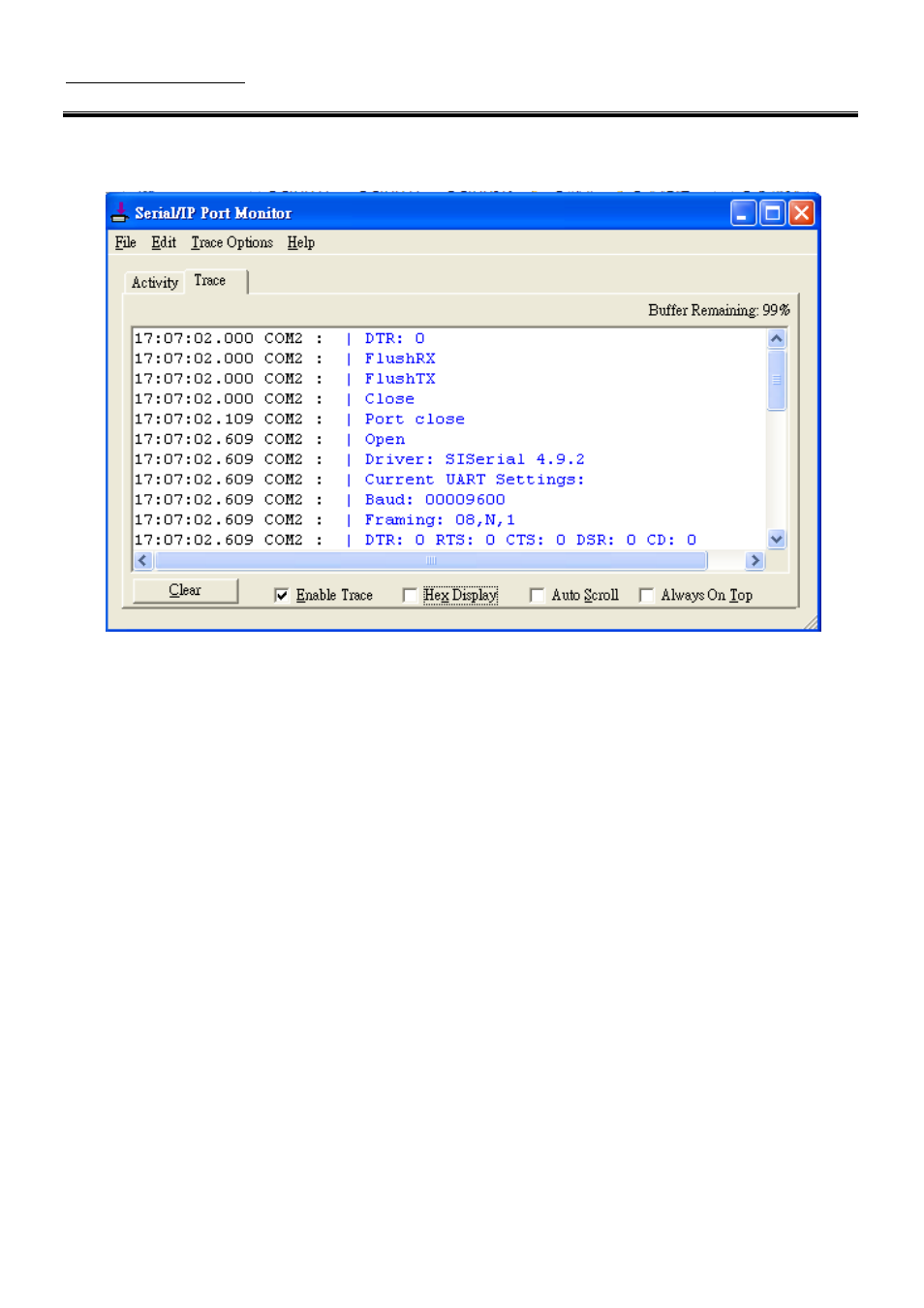Click the horizontal scrollbar thumb

pyautogui.click(x=431, y=560)
